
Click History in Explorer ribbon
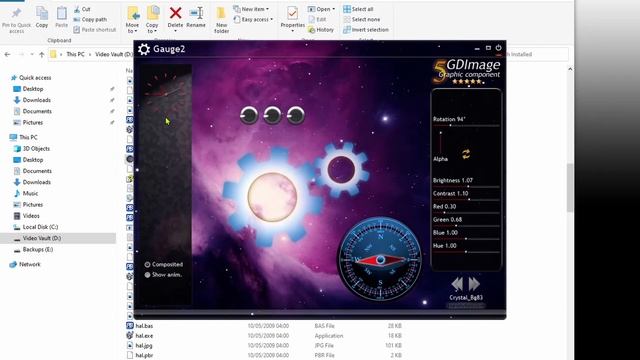(x=321, y=29)
